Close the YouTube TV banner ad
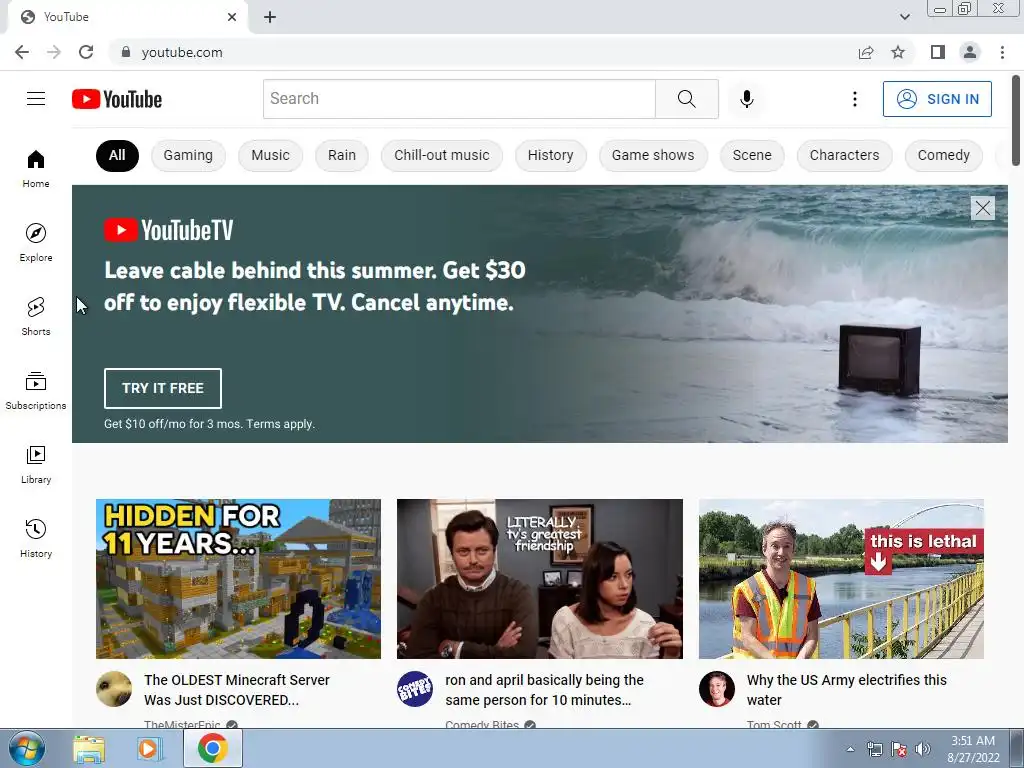1024x768 pixels. point(983,208)
